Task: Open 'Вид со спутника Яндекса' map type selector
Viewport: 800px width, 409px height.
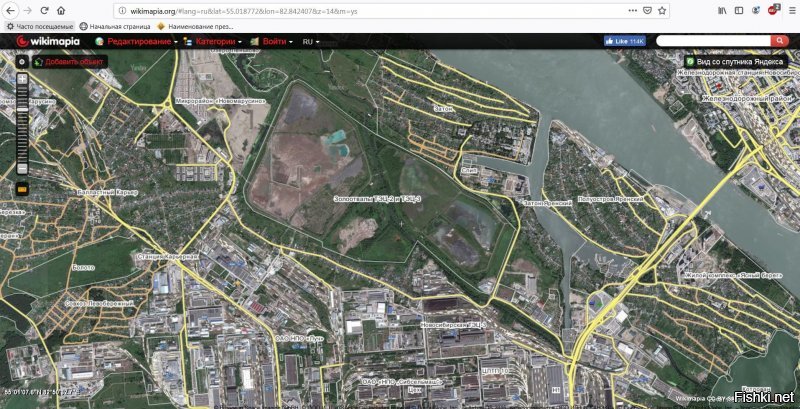Action: click(x=736, y=62)
